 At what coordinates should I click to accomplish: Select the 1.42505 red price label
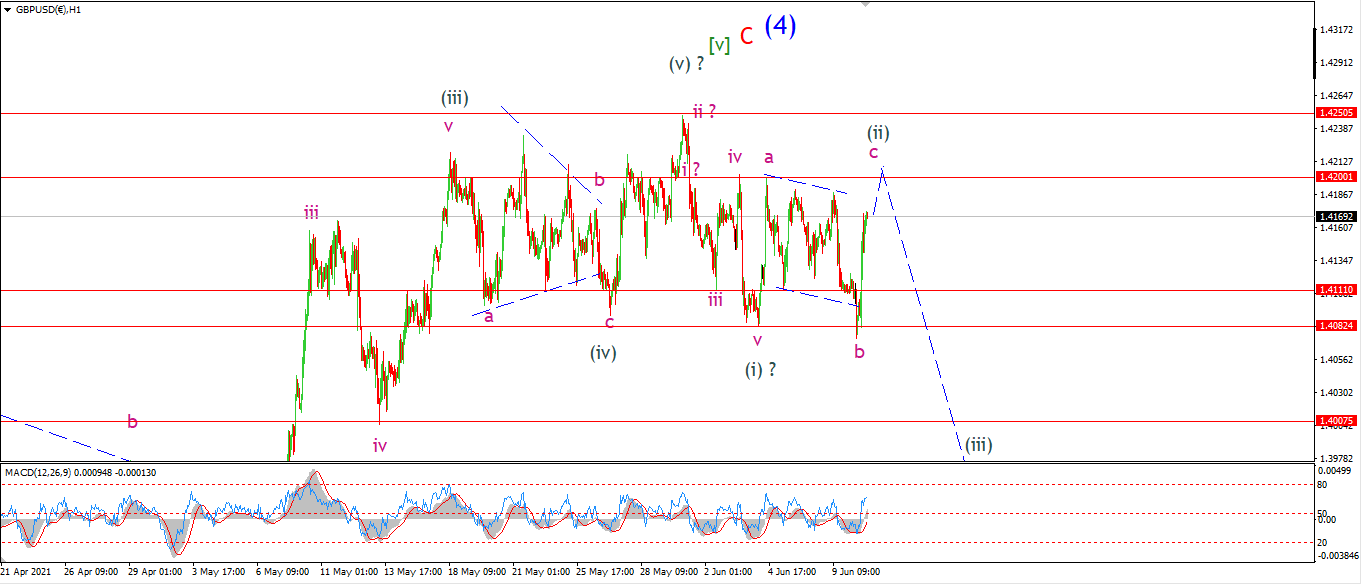point(1336,113)
